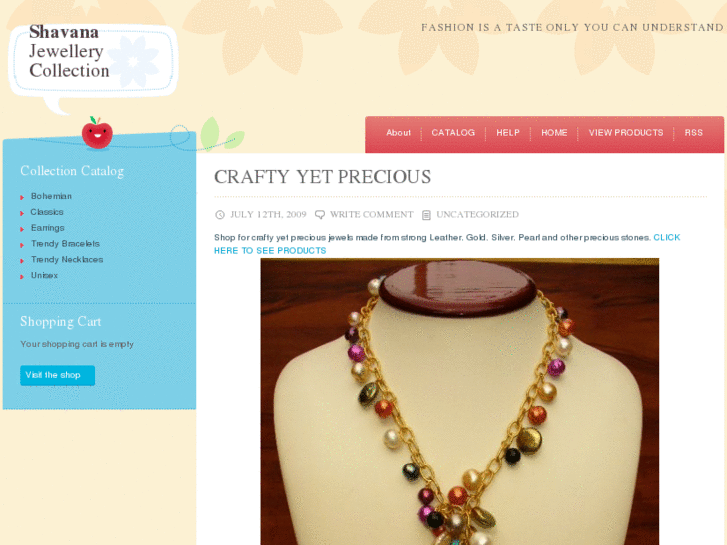Open the CATALOG menu item

(453, 133)
